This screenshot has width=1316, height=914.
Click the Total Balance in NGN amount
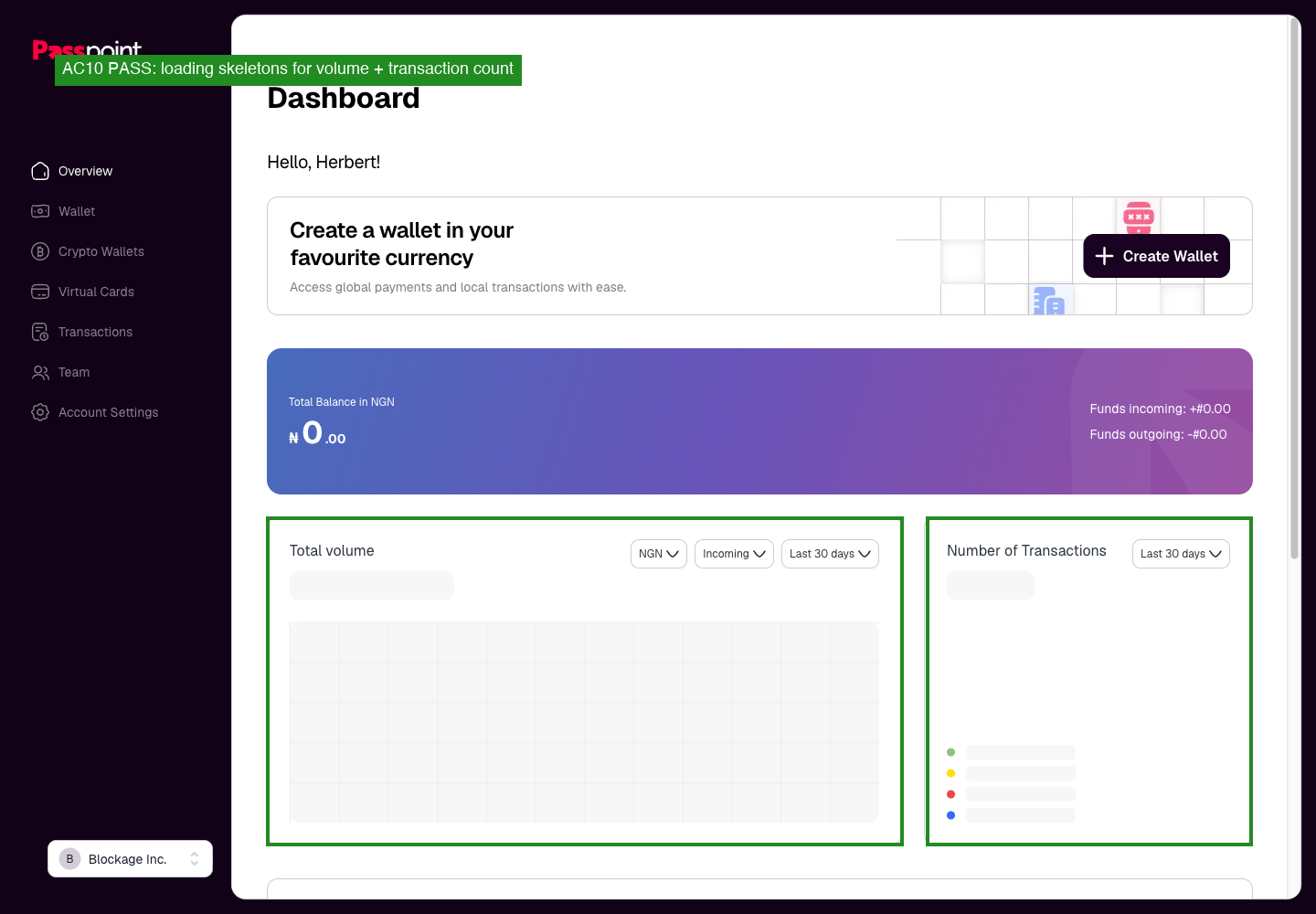click(317, 433)
